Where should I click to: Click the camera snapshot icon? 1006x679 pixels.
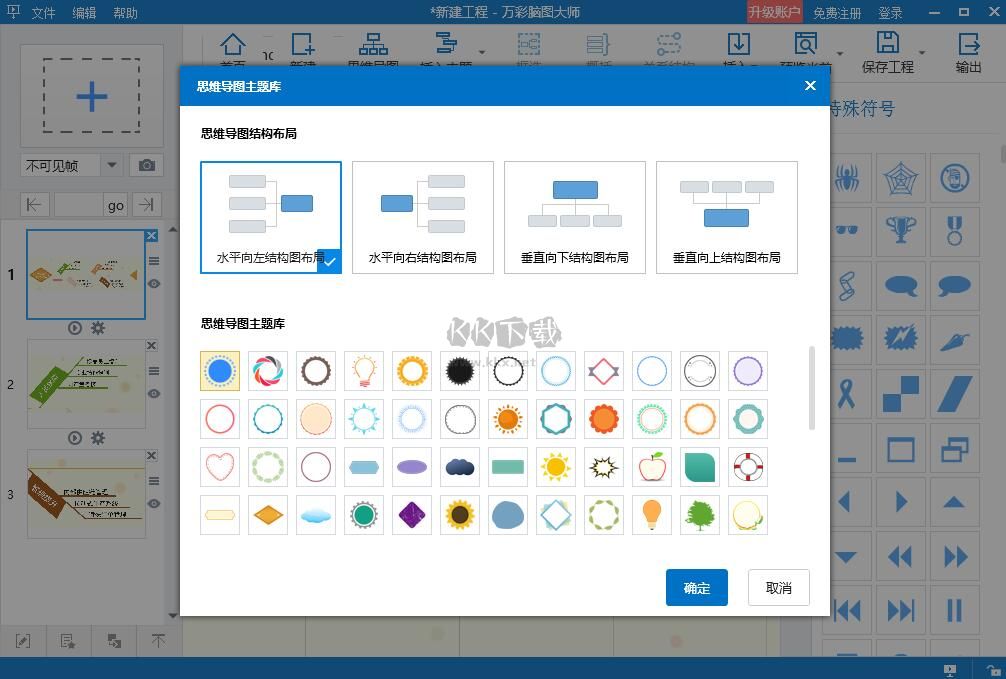tap(146, 166)
